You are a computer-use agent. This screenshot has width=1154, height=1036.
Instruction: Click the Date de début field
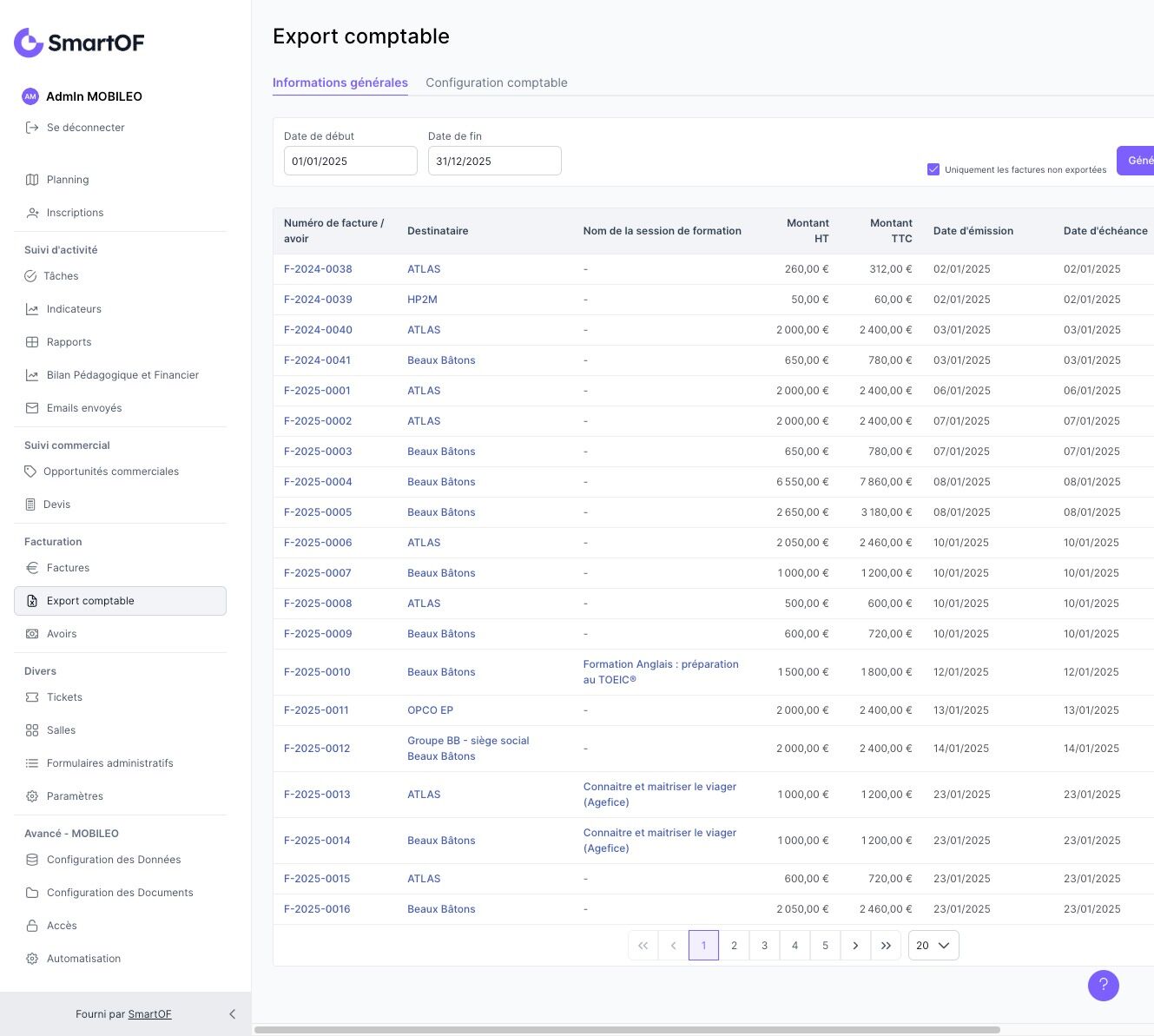pyautogui.click(x=351, y=161)
